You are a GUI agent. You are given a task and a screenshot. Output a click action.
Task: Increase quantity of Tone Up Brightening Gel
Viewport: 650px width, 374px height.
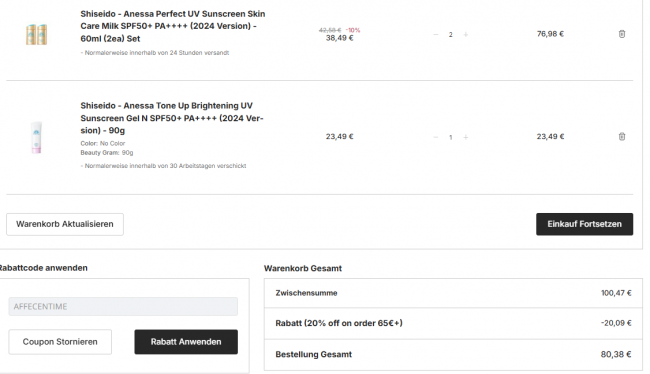click(x=466, y=137)
